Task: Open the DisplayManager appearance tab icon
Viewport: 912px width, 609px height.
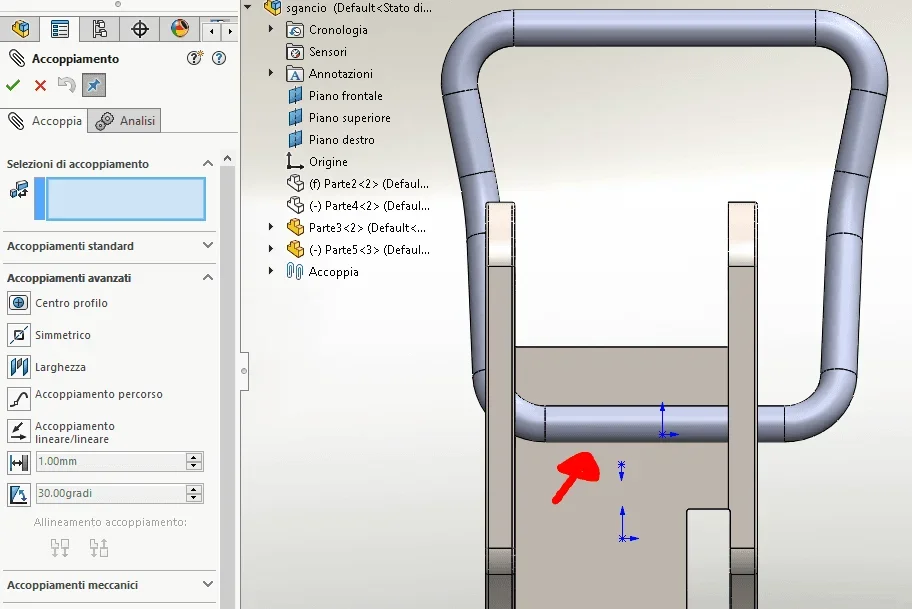Action: tap(180, 29)
